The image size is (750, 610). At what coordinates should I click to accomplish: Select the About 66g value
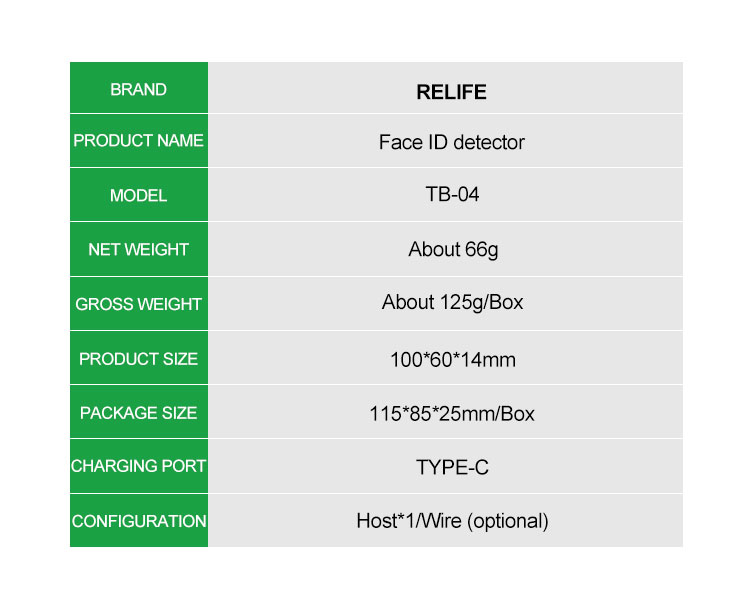pos(453,250)
